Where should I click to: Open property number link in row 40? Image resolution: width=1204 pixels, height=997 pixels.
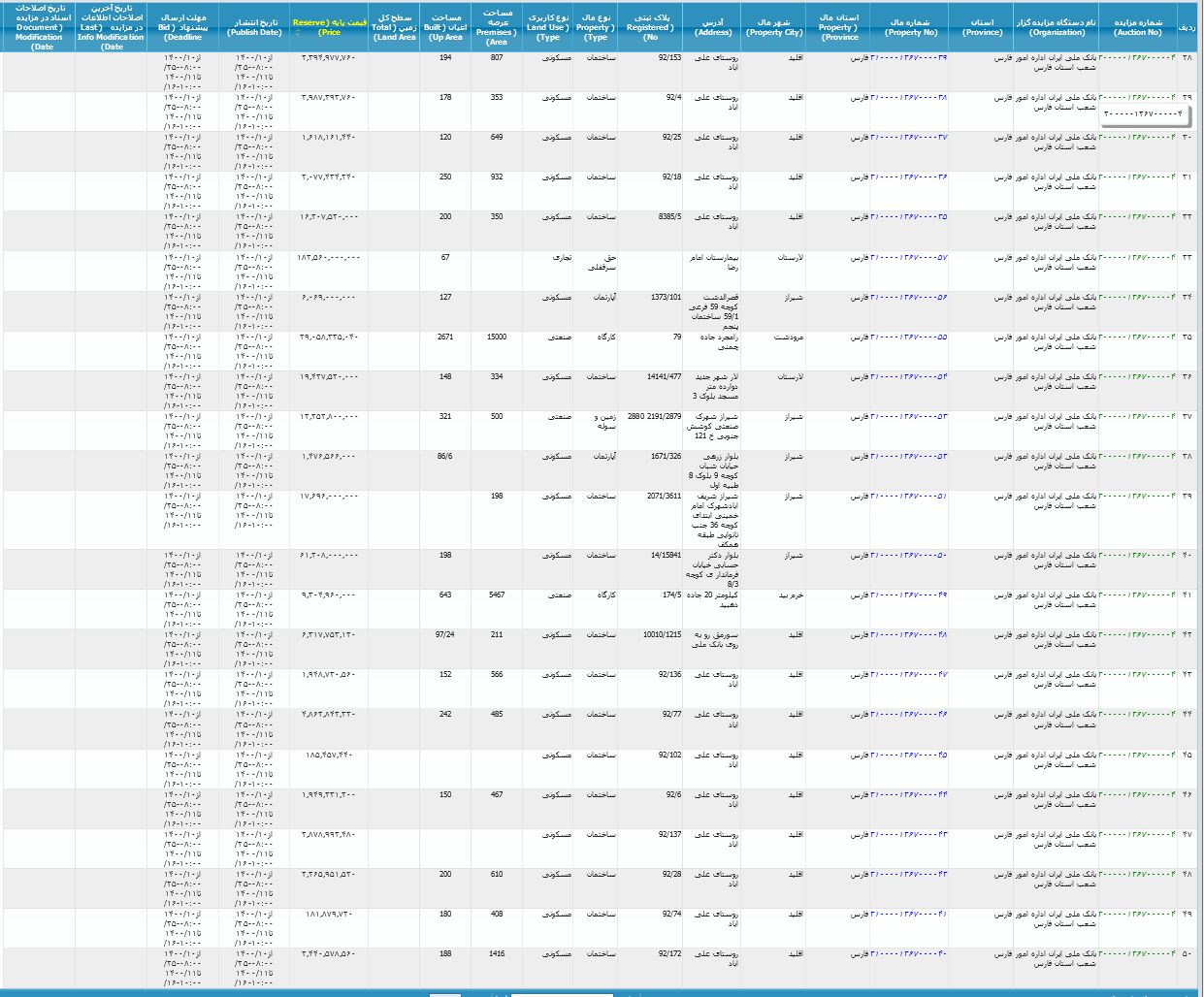pos(909,556)
